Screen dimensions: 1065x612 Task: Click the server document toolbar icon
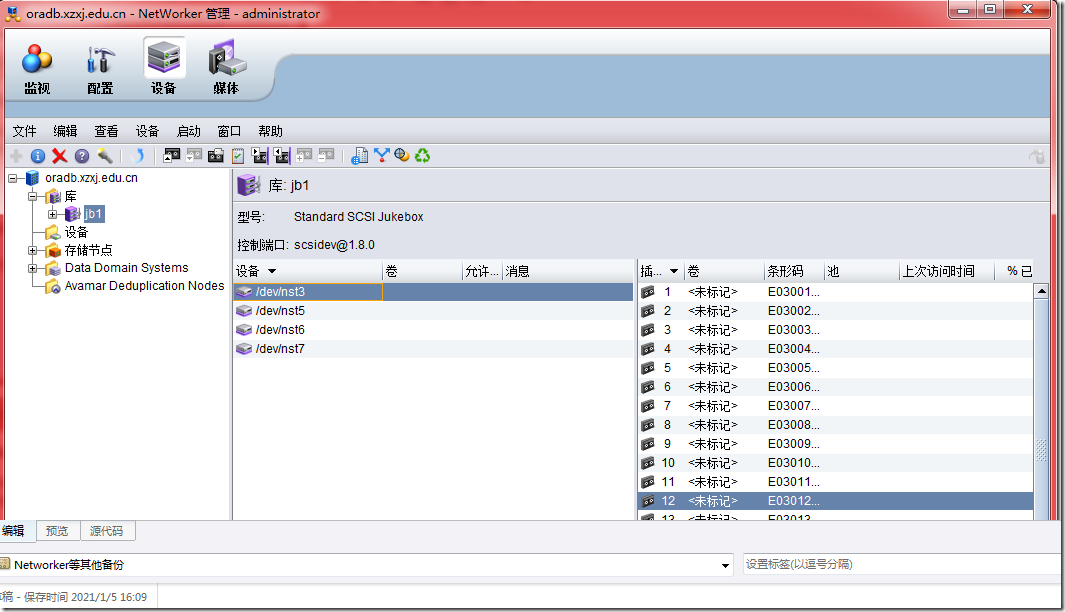pos(359,156)
